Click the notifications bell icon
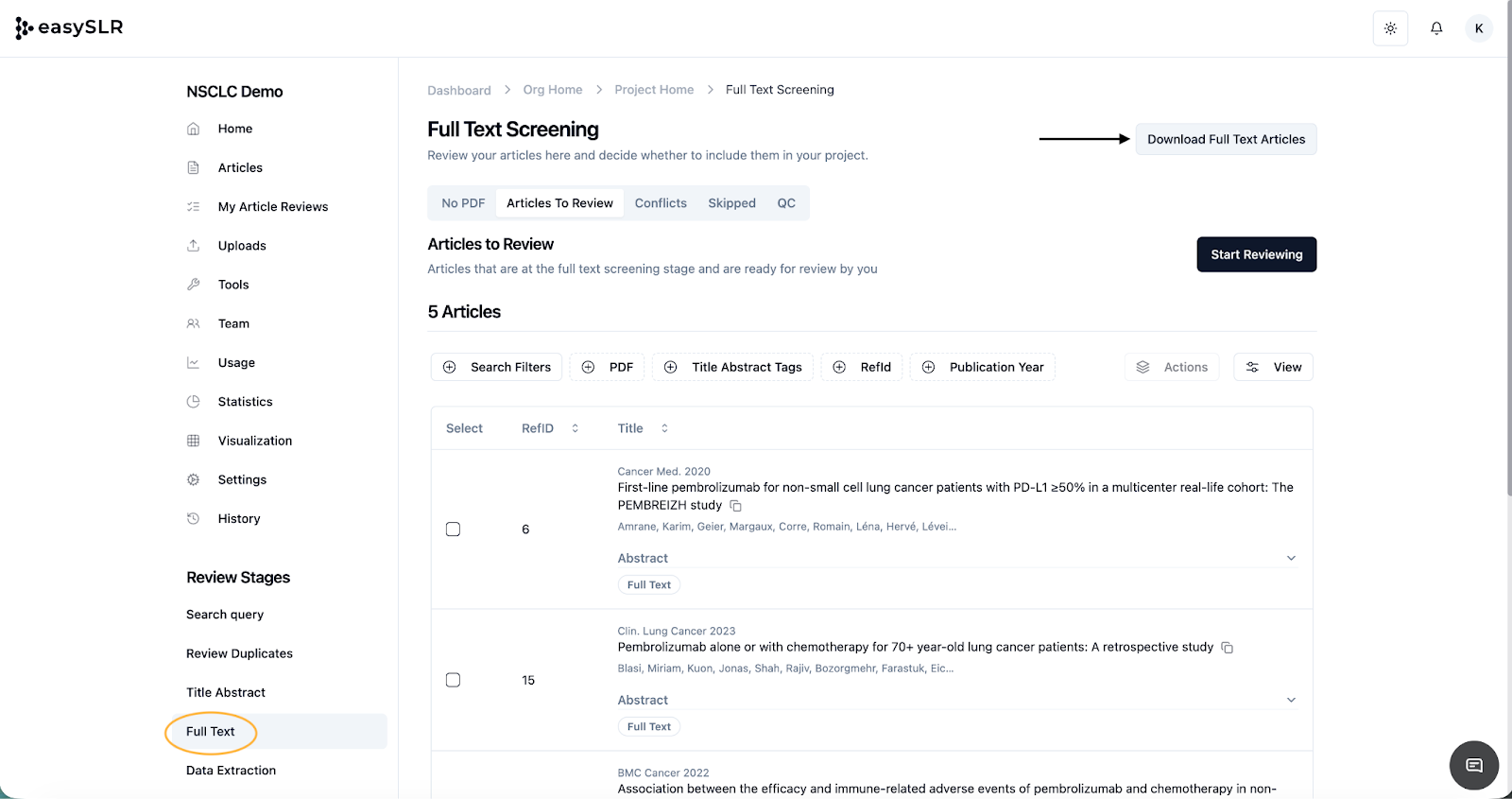The image size is (1512, 799). click(x=1435, y=28)
